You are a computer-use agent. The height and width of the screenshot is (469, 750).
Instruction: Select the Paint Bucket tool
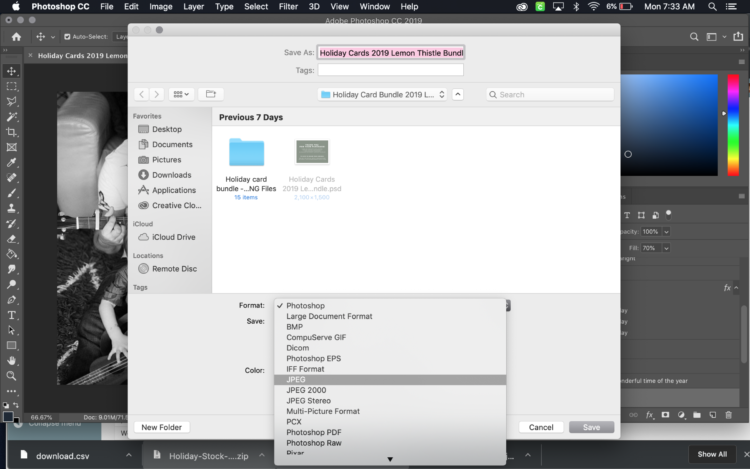pos(11,254)
